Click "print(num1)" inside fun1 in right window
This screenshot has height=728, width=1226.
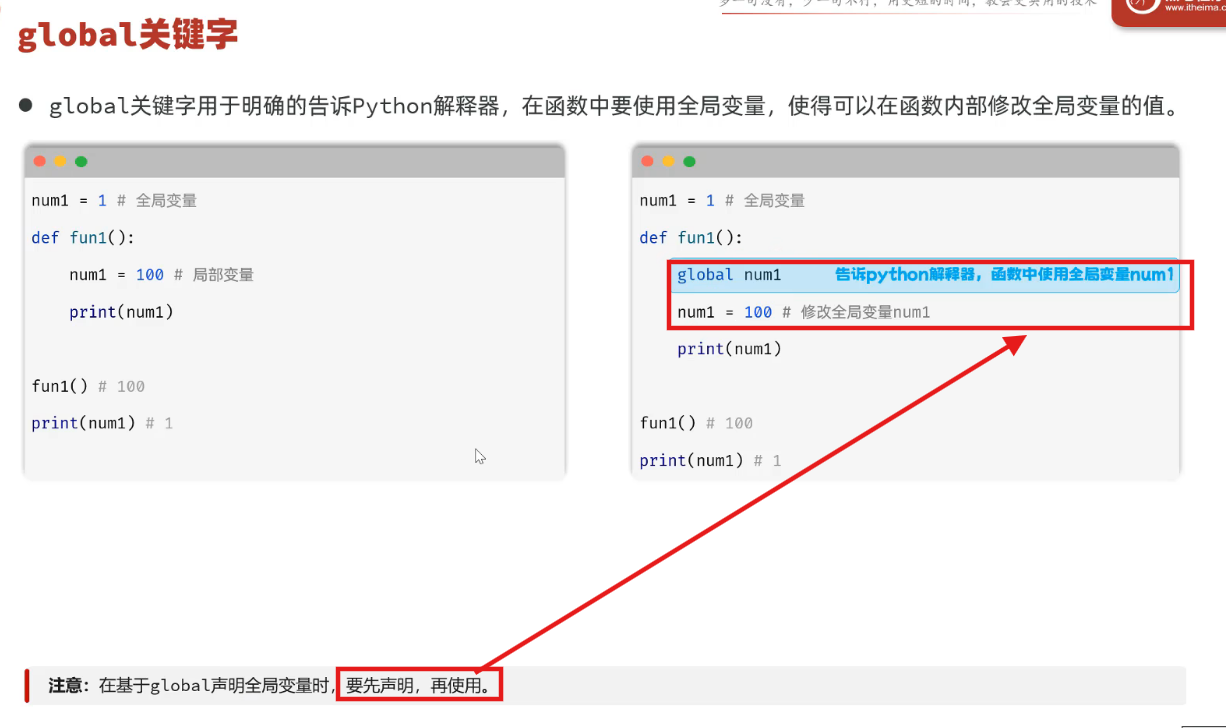click(729, 349)
